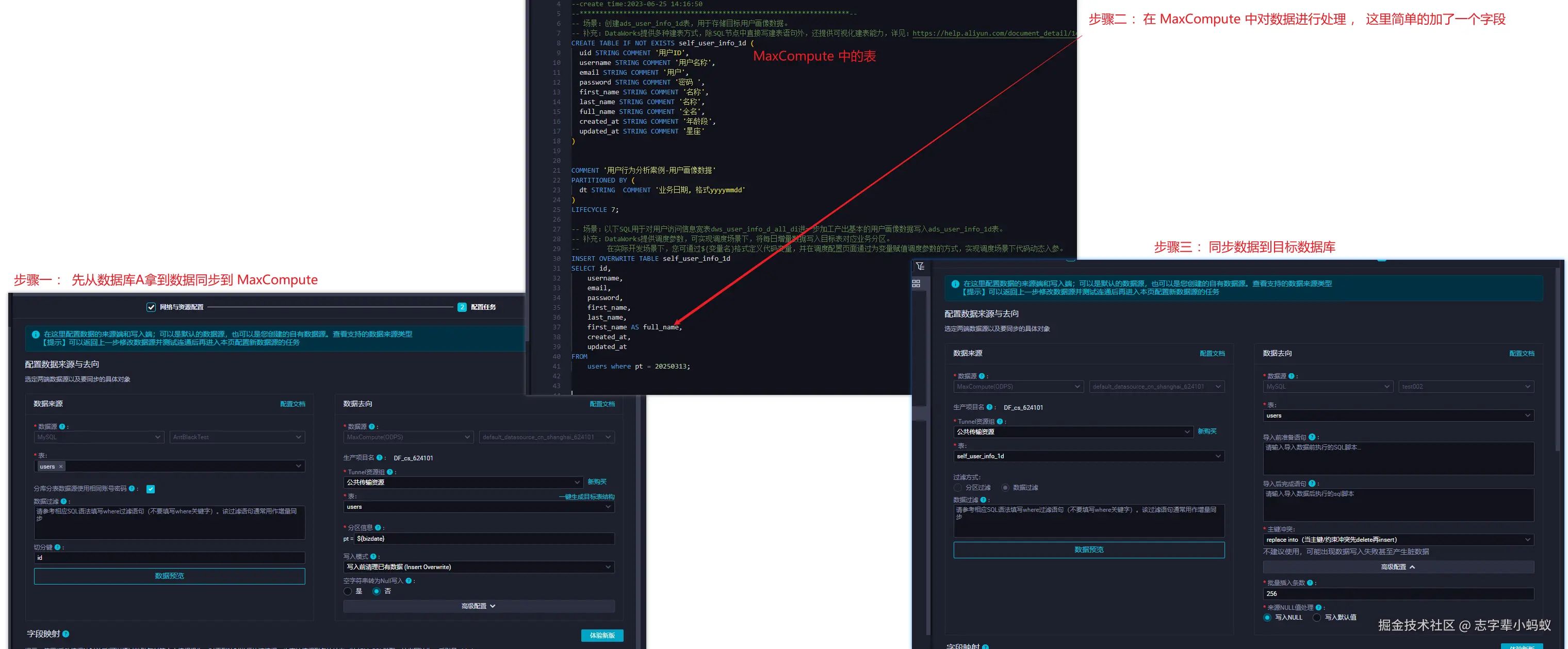1568x649 pixels.
Task: Select 是 radio for 空字符串转为Null写入
Action: pyautogui.click(x=348, y=591)
